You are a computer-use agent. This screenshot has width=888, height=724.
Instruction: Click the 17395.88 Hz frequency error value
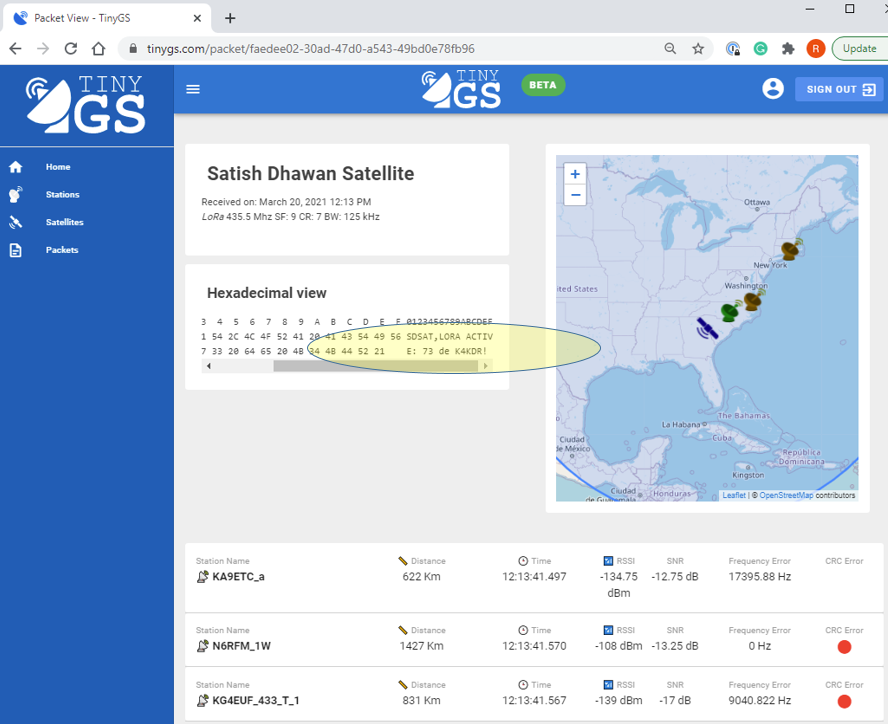click(759, 577)
